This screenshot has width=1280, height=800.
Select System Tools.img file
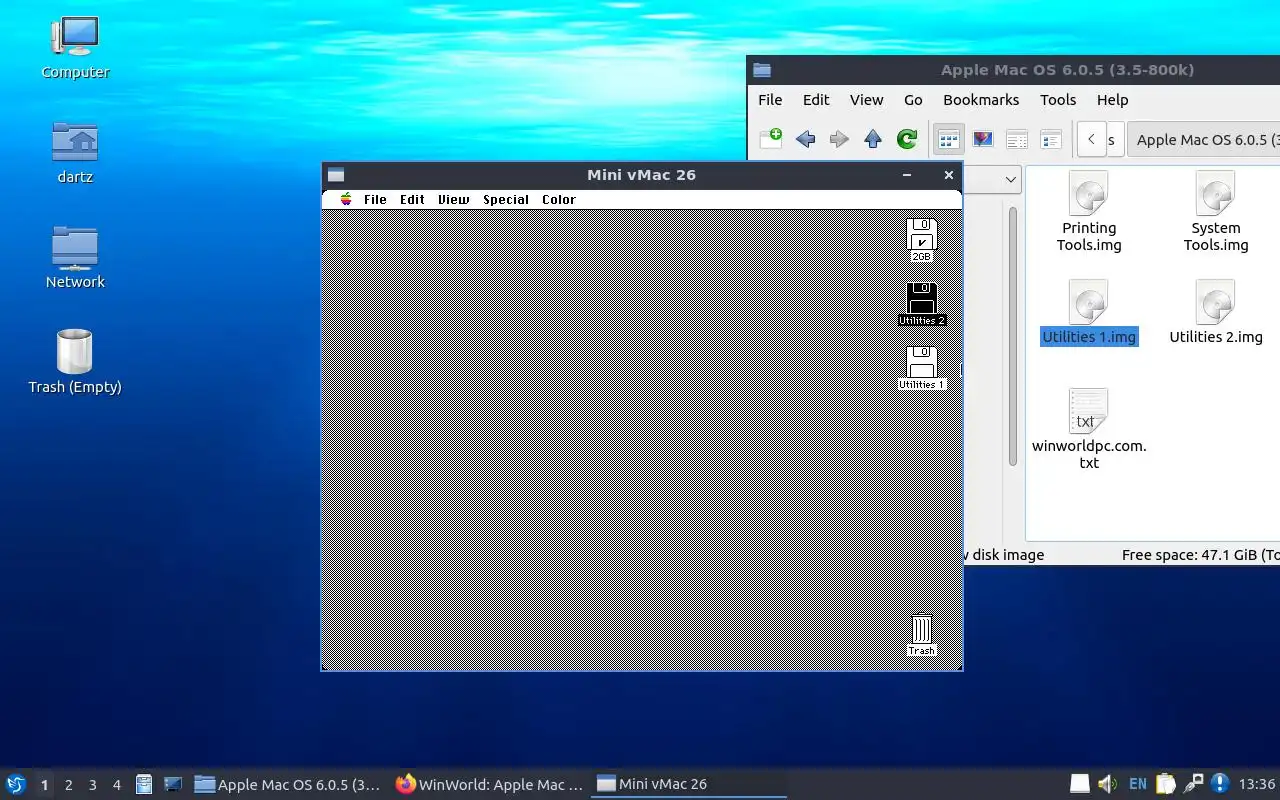tap(1216, 212)
